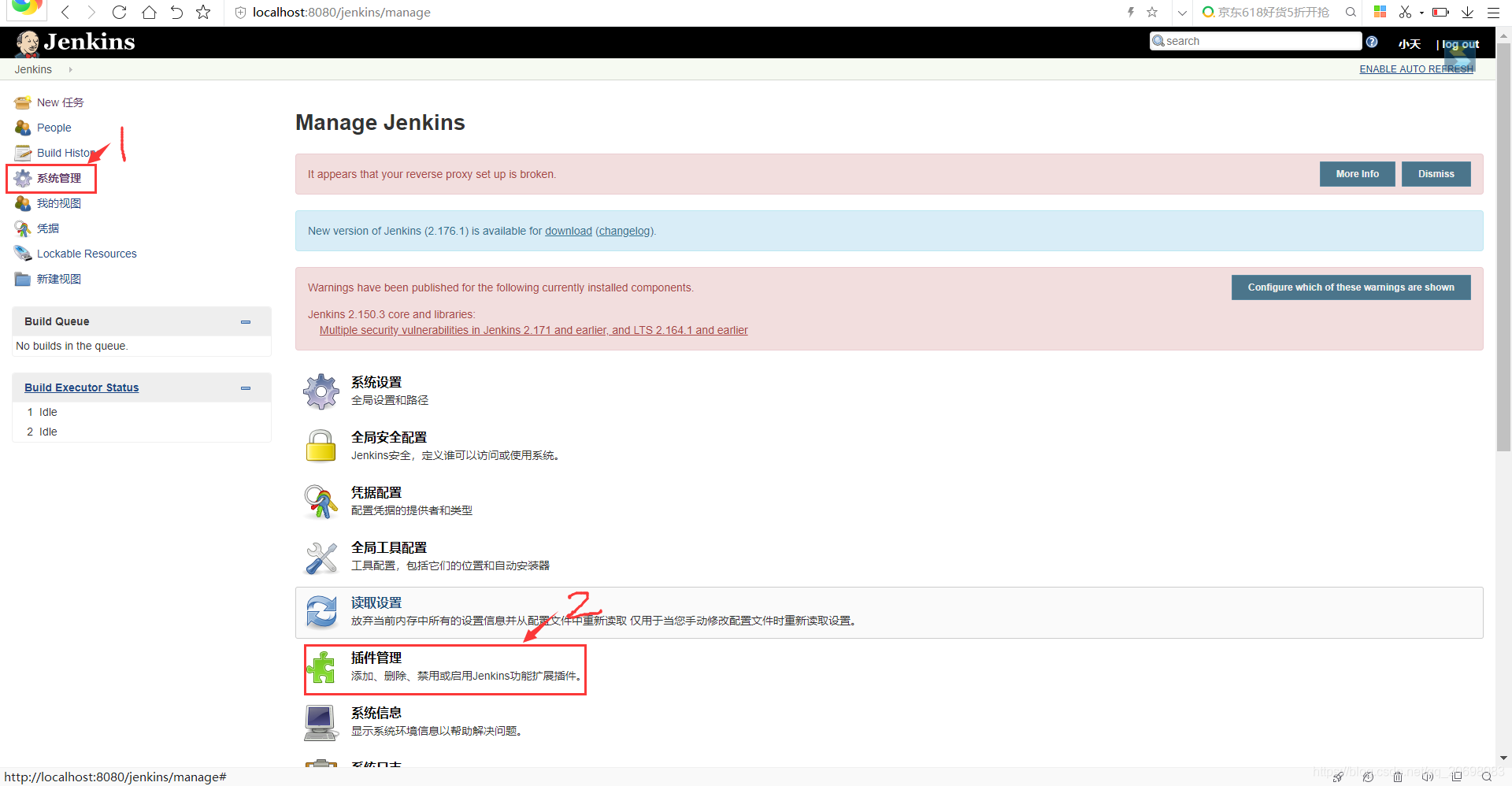Viewport: 1512px width, 786px height.
Task: Open 全局安全配置 via the padlock icon
Action: [321, 447]
